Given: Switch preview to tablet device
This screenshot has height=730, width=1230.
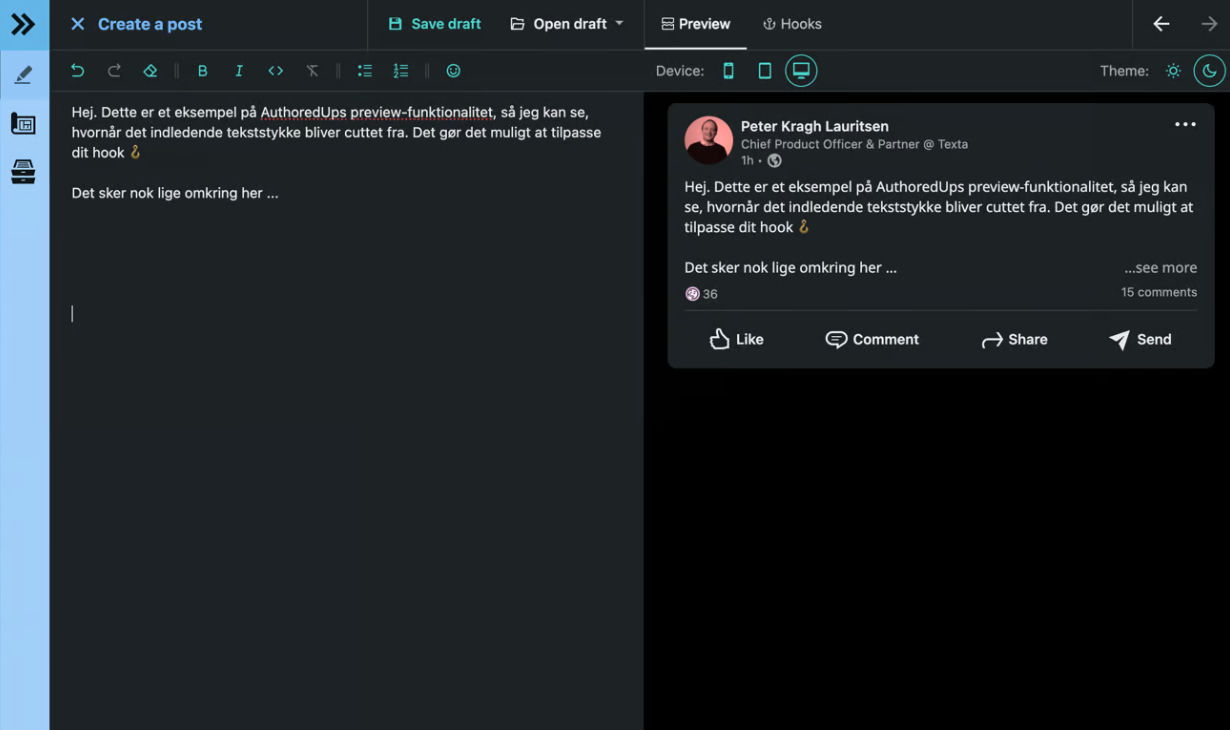Looking at the screenshot, I should pos(764,71).
